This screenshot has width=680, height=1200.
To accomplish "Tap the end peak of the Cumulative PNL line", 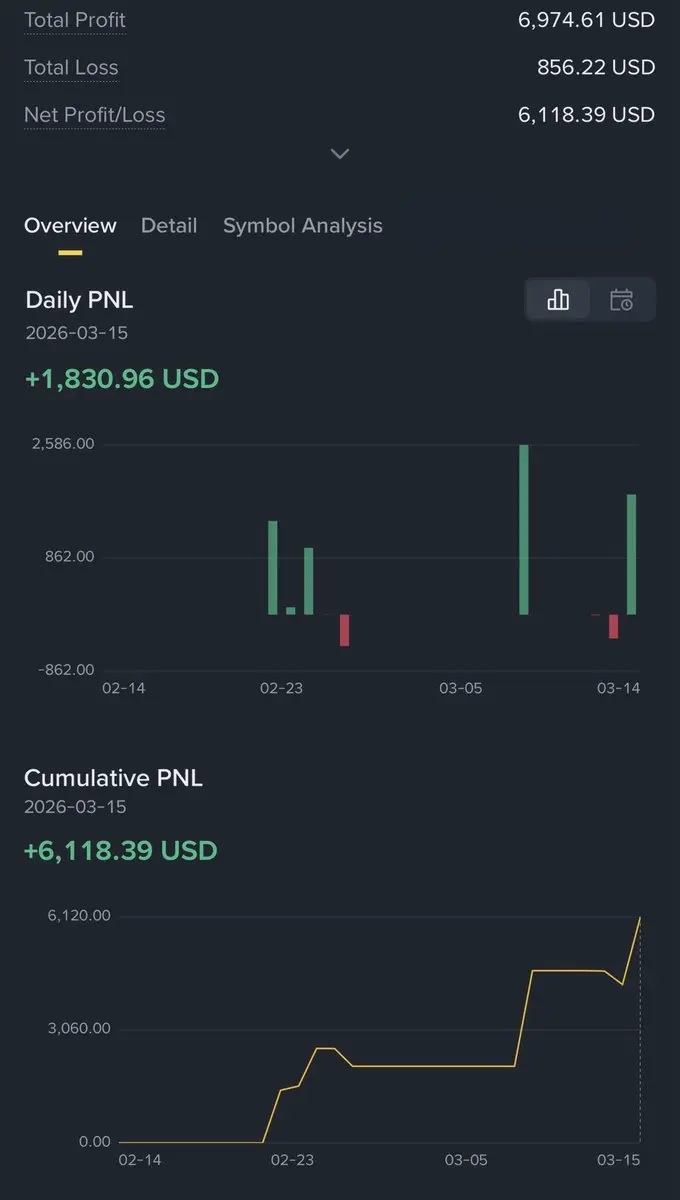I will click(639, 918).
